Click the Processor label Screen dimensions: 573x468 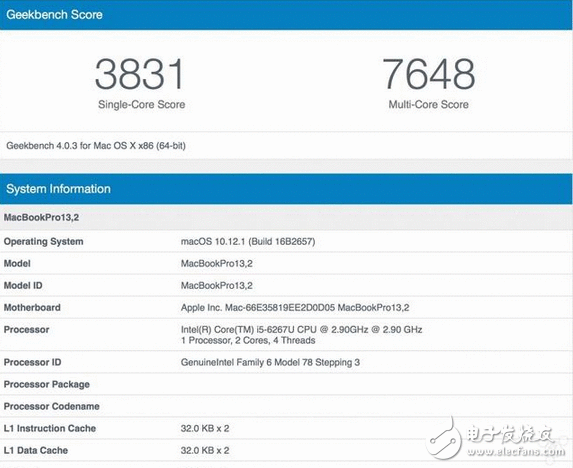26,330
